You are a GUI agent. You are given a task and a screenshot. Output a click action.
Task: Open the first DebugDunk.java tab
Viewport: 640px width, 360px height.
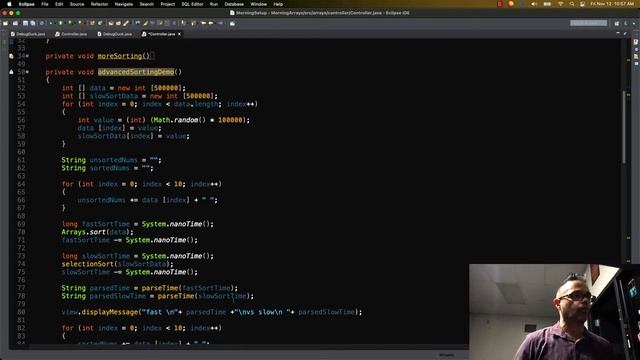28,34
